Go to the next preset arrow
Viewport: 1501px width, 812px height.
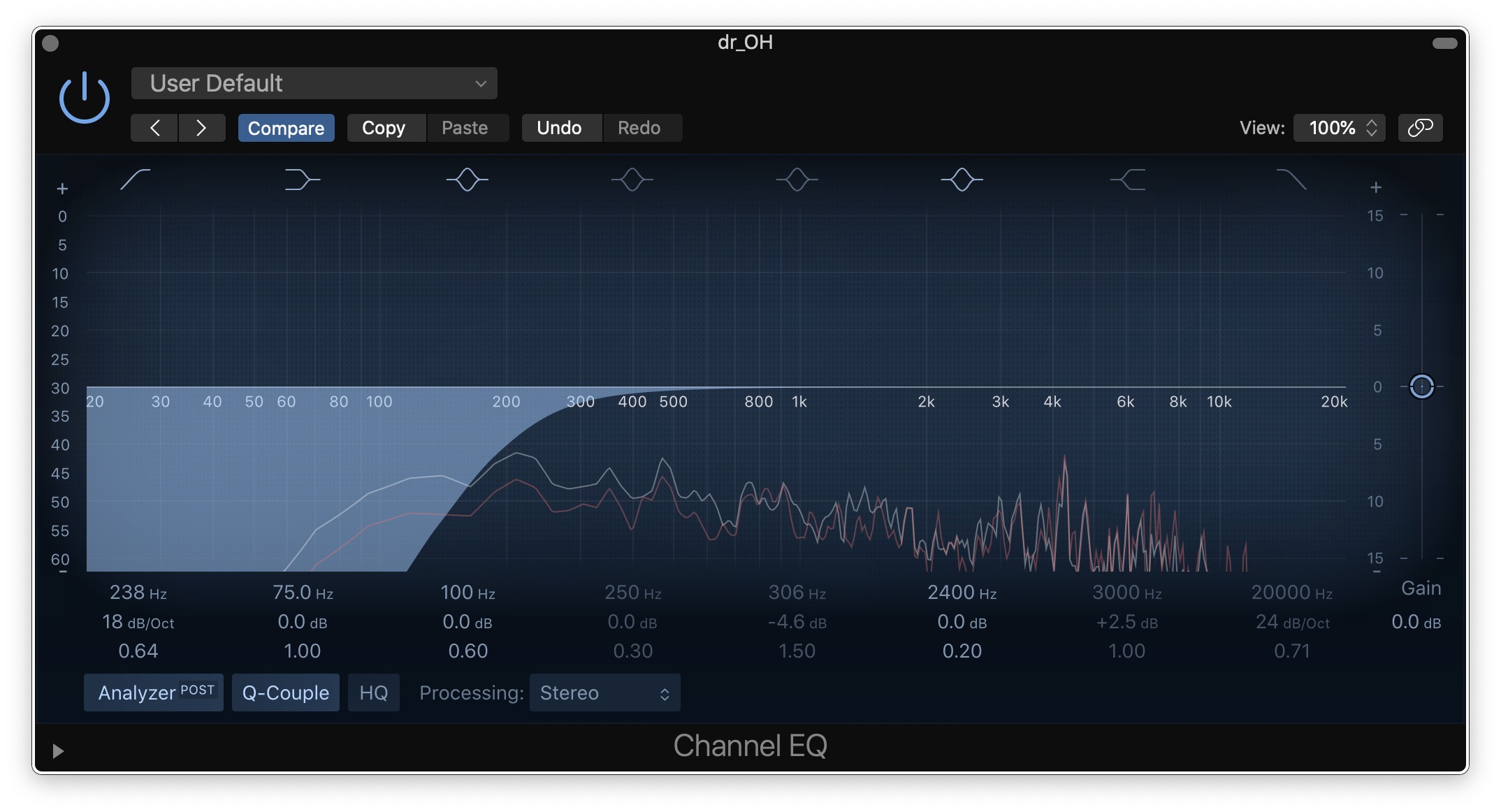click(x=201, y=128)
